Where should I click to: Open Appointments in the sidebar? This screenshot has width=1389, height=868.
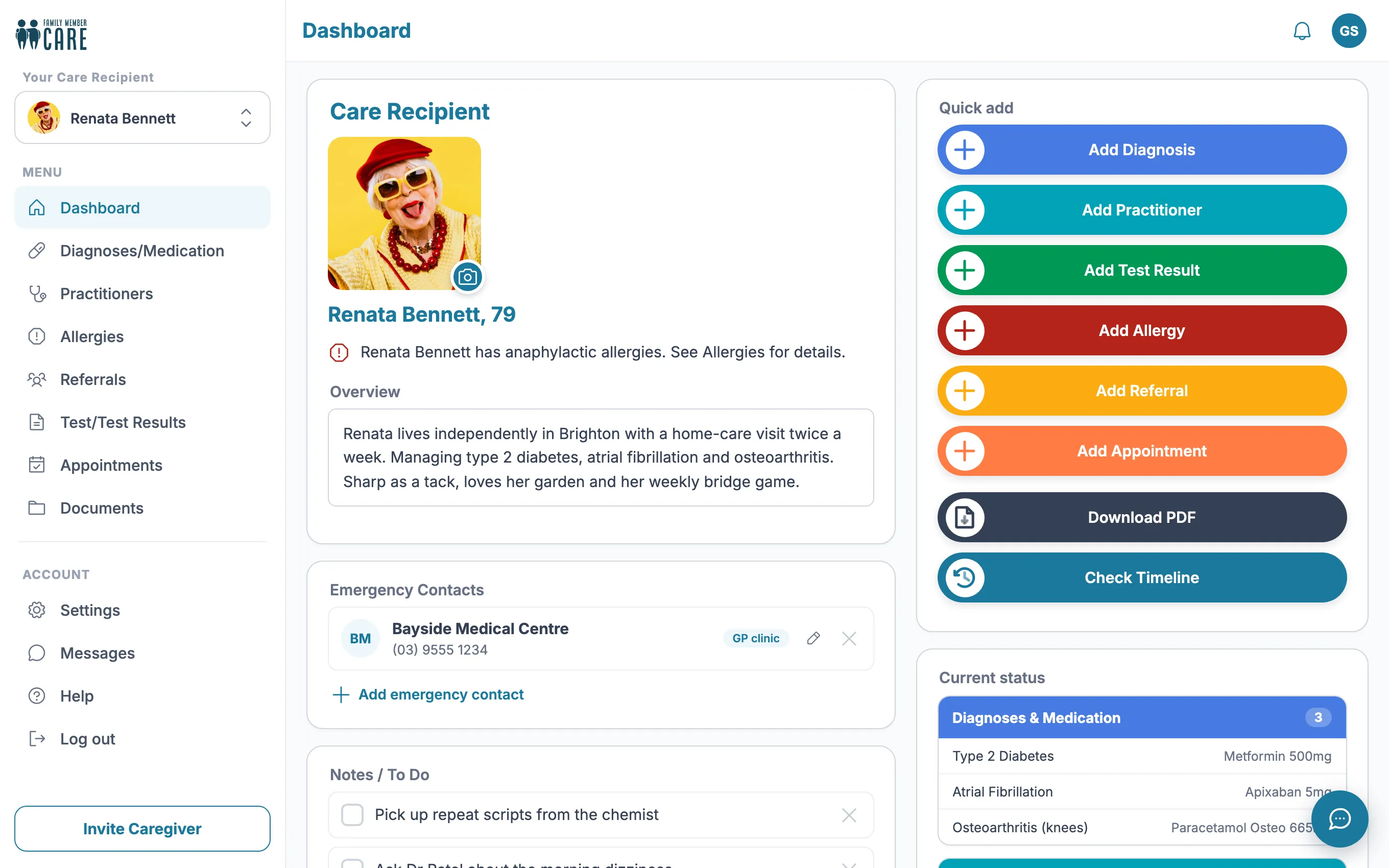[x=142, y=466]
